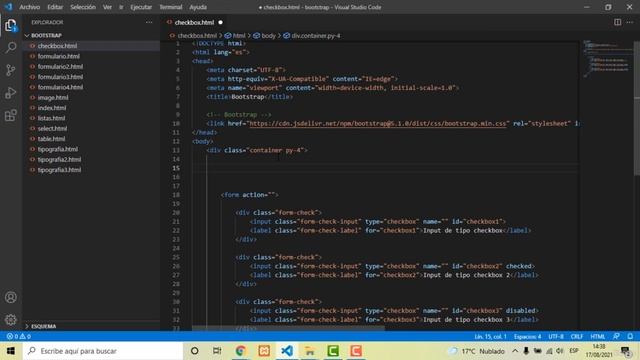Viewport: 640px width, 360px height.
Task: Open errors and warnings in status bar
Action: tap(18, 336)
